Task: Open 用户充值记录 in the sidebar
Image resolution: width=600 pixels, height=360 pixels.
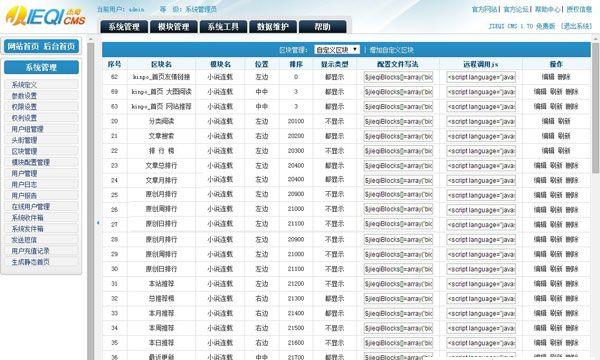Action: (31, 251)
